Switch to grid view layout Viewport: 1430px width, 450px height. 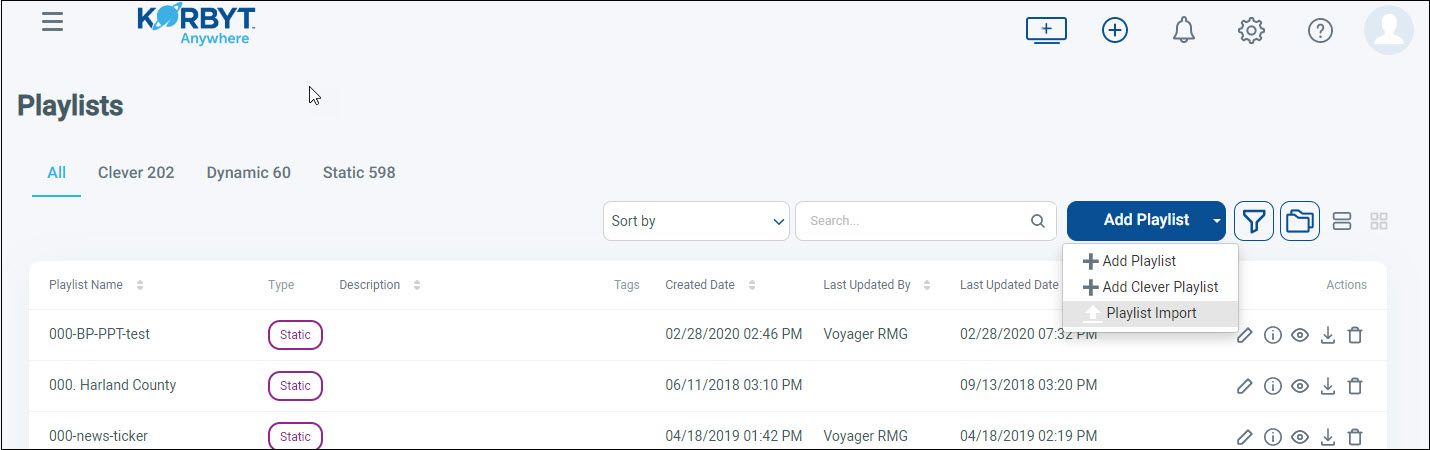pyautogui.click(x=1379, y=221)
